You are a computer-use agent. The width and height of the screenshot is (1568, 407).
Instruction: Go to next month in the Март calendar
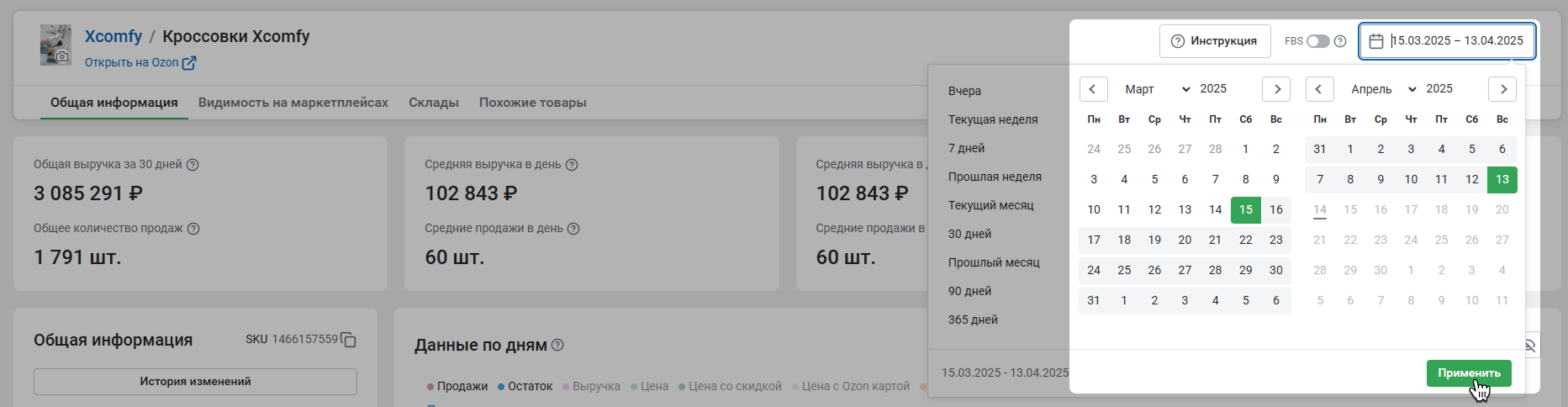tap(1276, 89)
